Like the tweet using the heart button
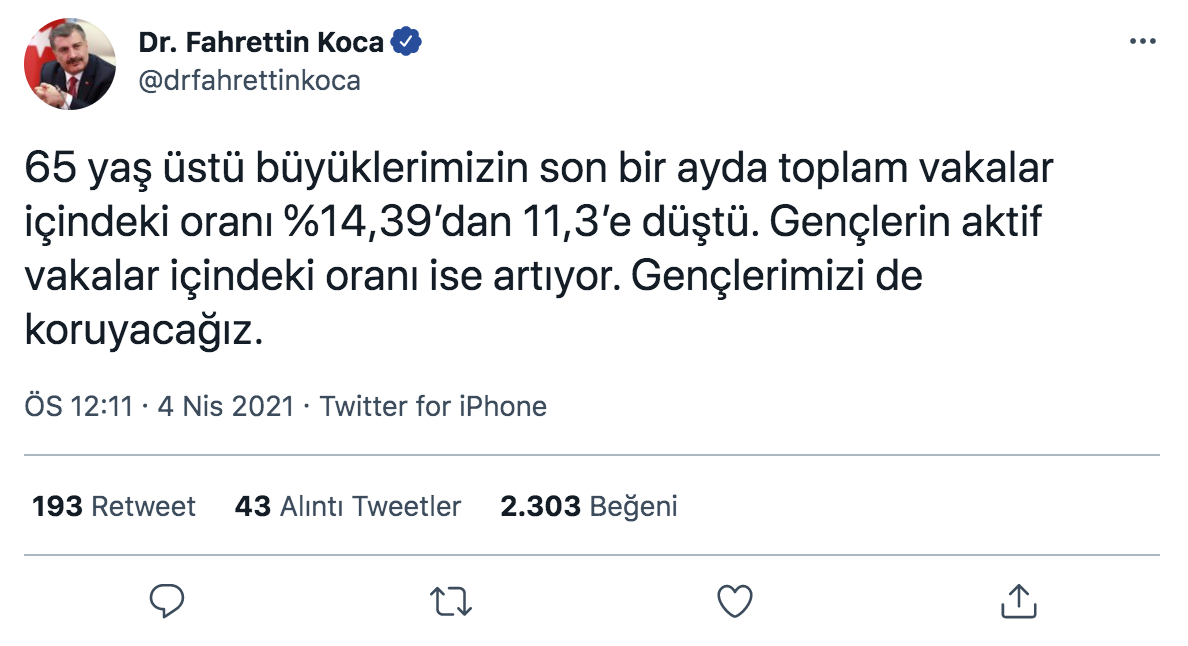Screen dimensions: 1188x646 coord(736,601)
